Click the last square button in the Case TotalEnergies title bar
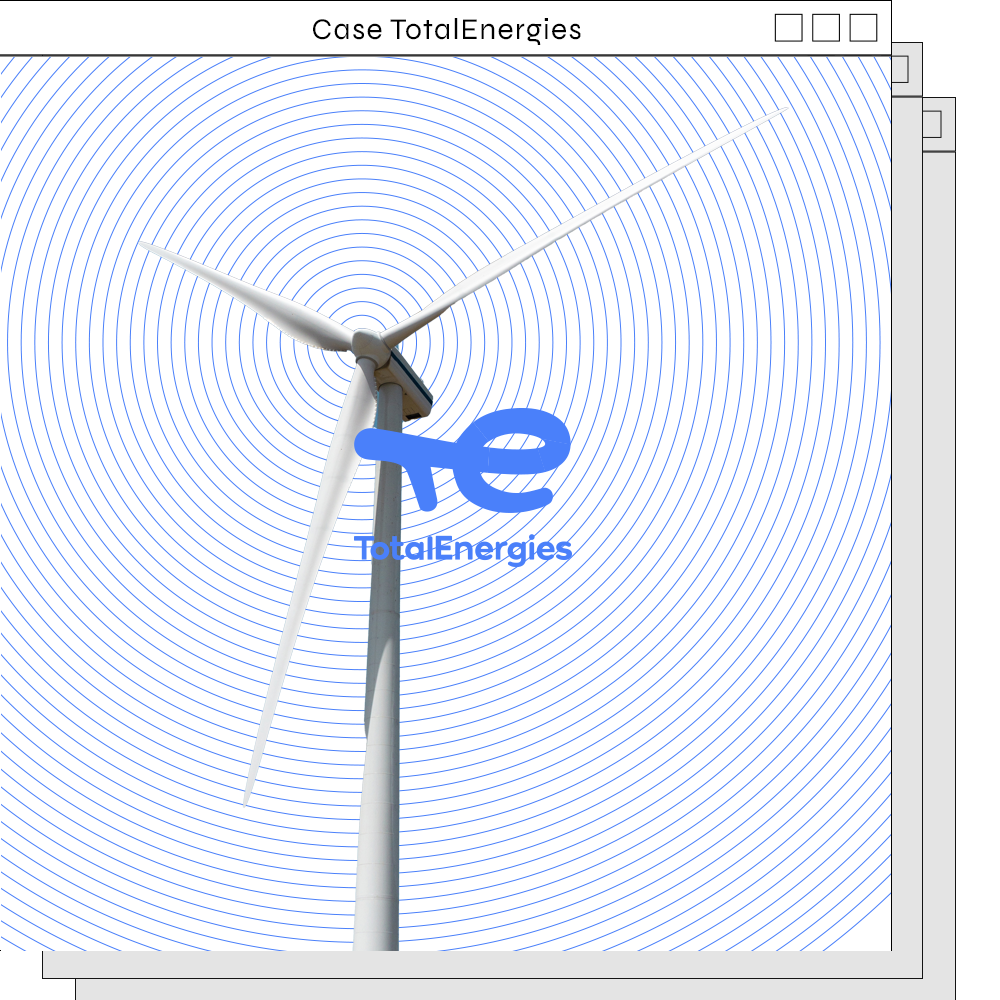 [x=864, y=28]
